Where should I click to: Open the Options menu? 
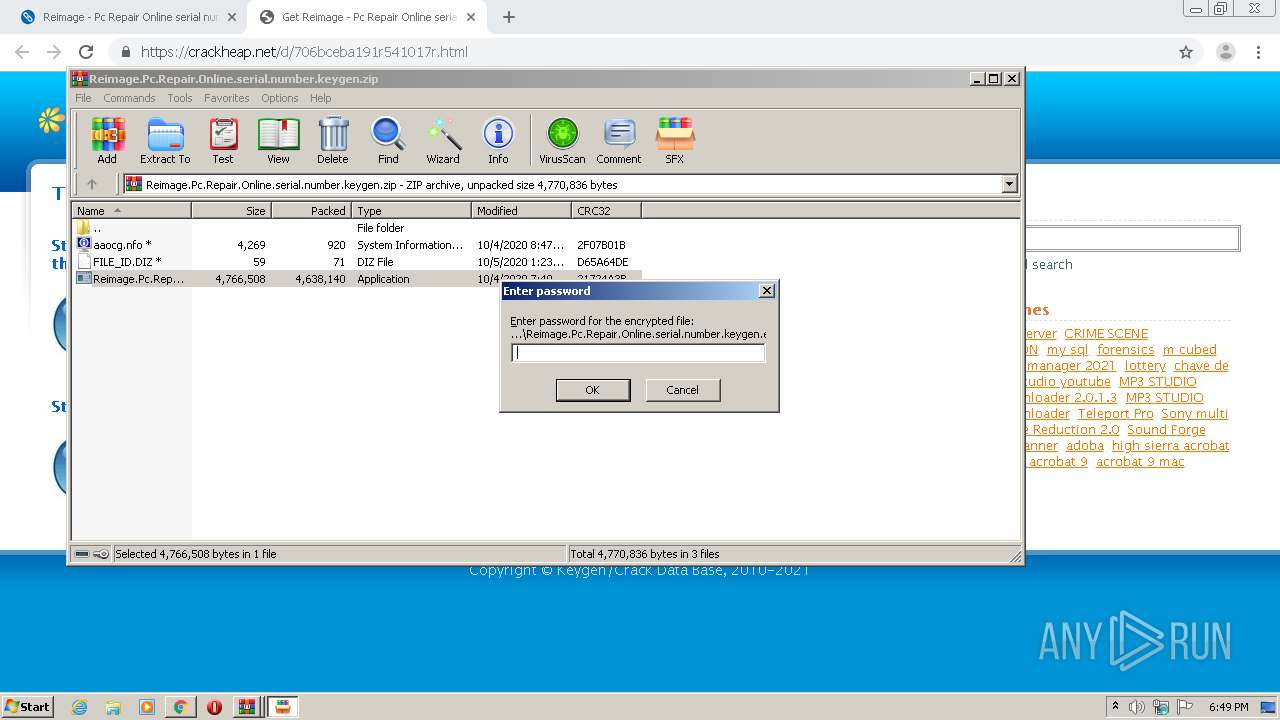tap(280, 98)
